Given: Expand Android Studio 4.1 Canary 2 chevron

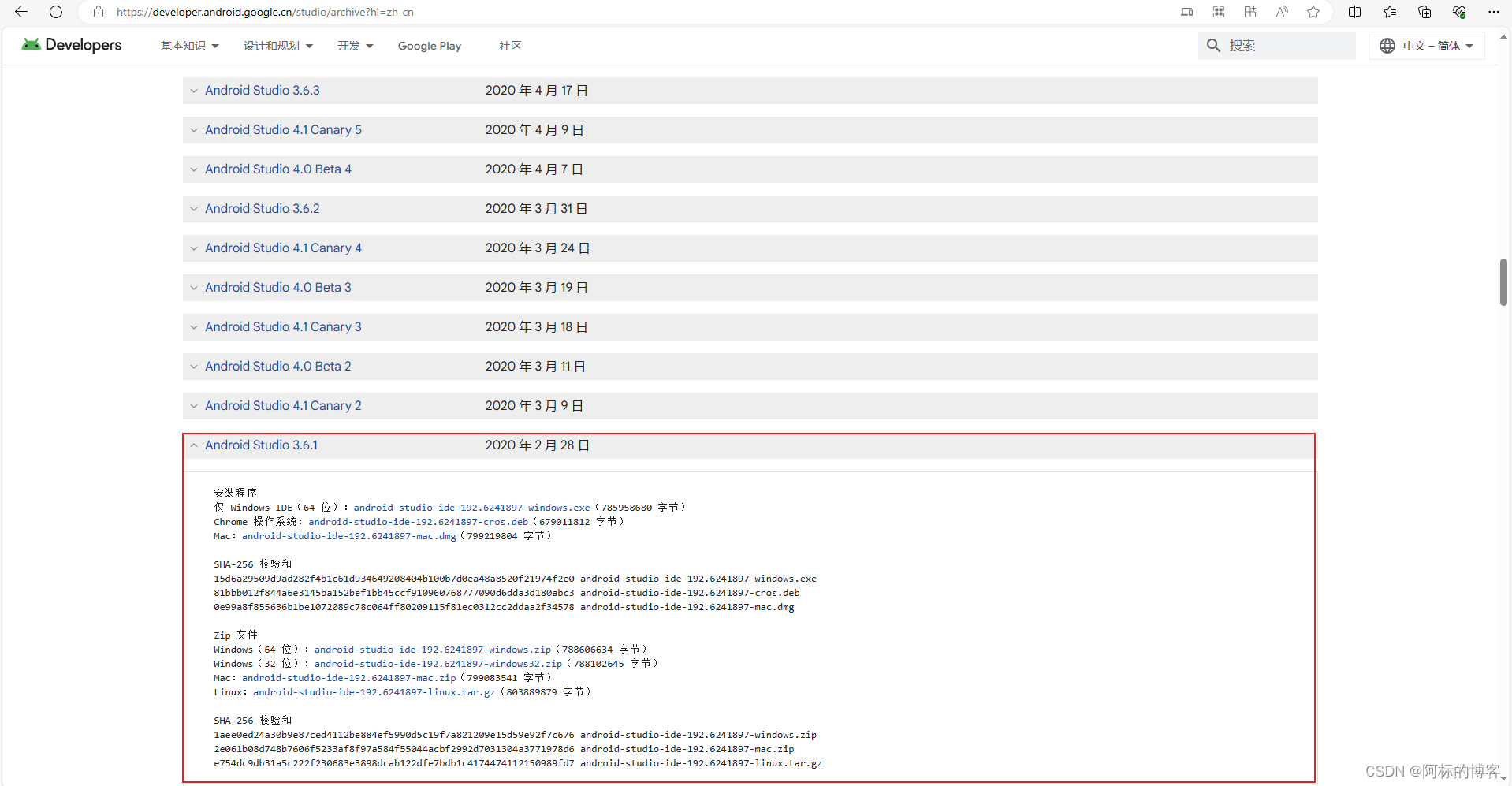Looking at the screenshot, I should coord(194,406).
